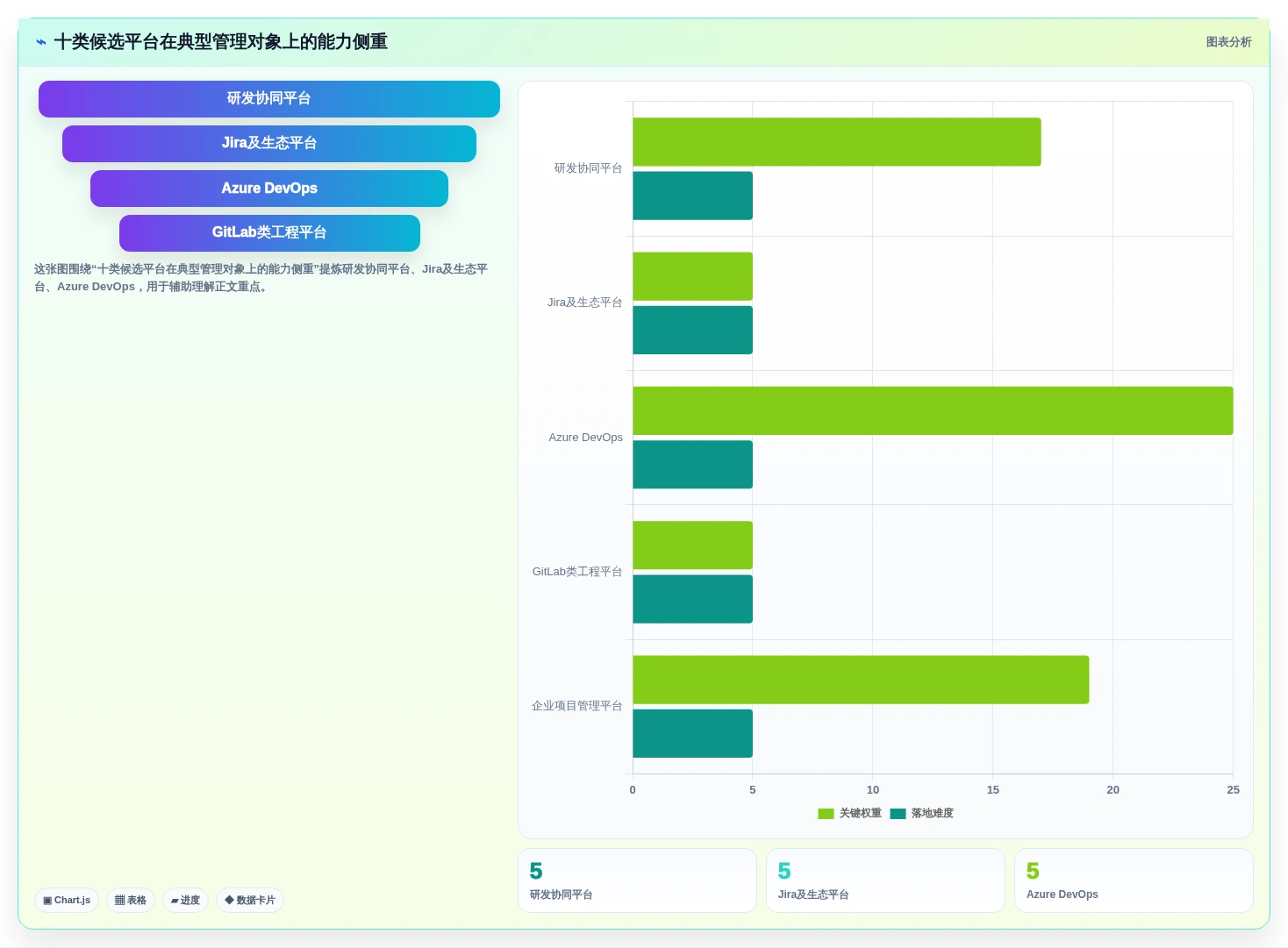1288x948 pixels.
Task: Click the x-axis tick label 20
Action: tap(1113, 790)
